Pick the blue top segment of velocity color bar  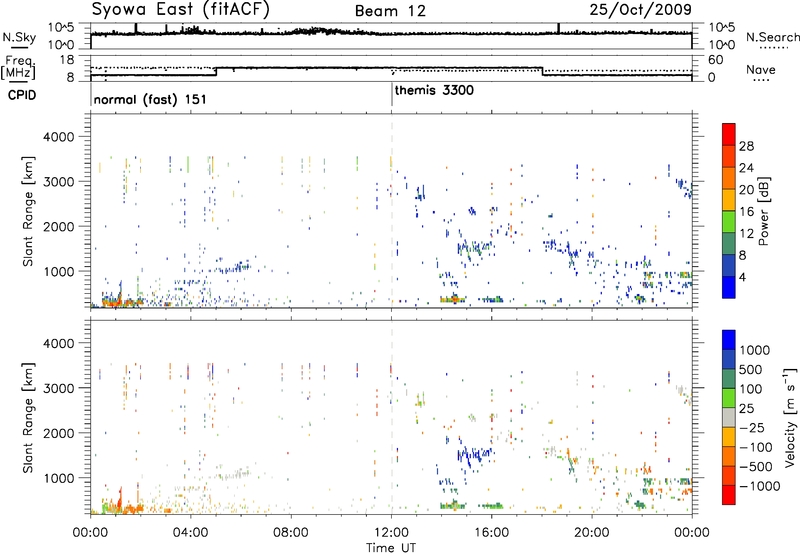729,340
